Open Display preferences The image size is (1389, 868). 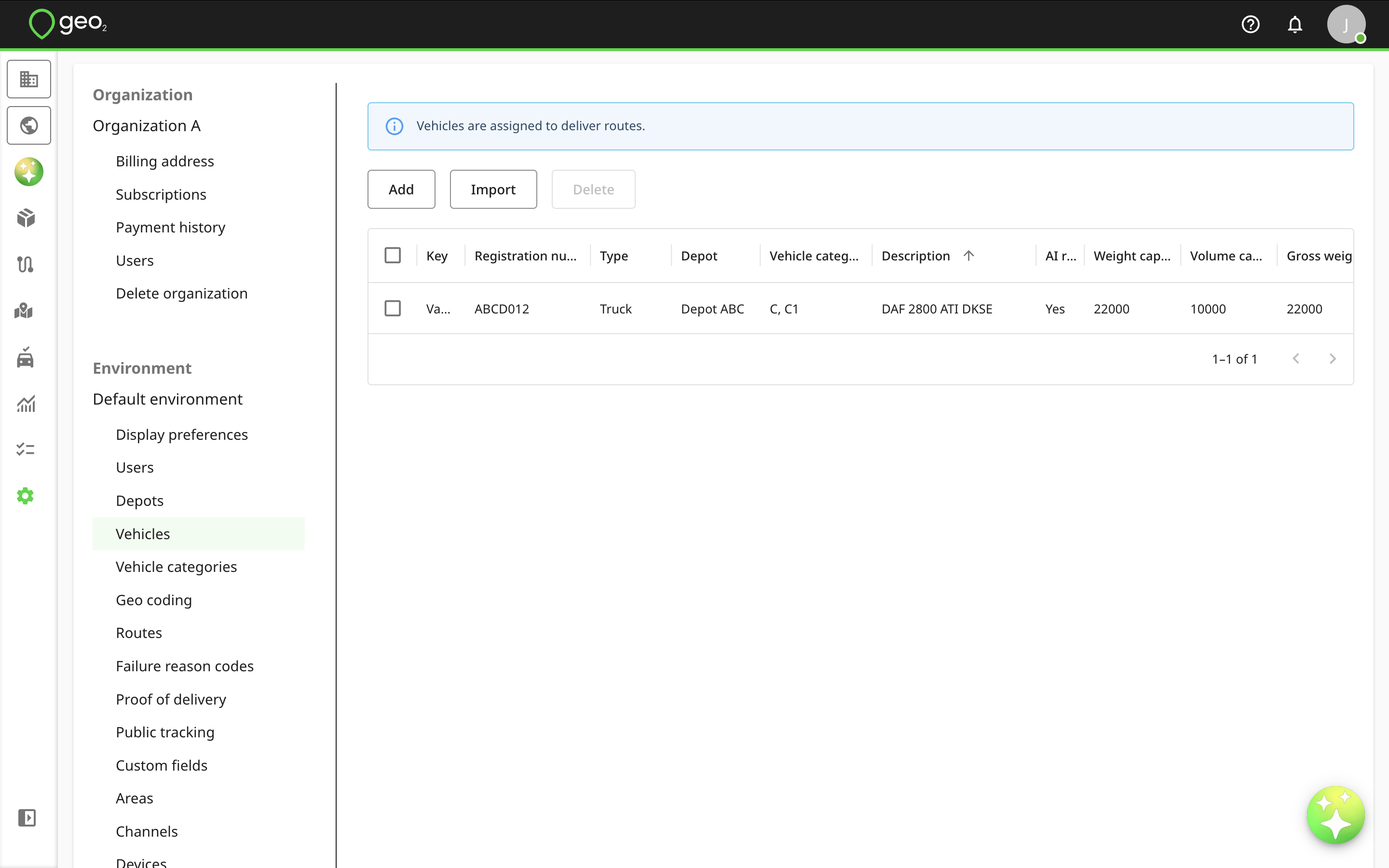[181, 434]
